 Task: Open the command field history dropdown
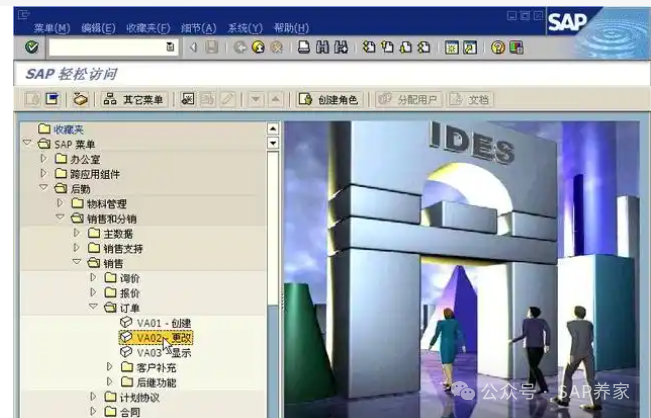pyautogui.click(x=170, y=47)
